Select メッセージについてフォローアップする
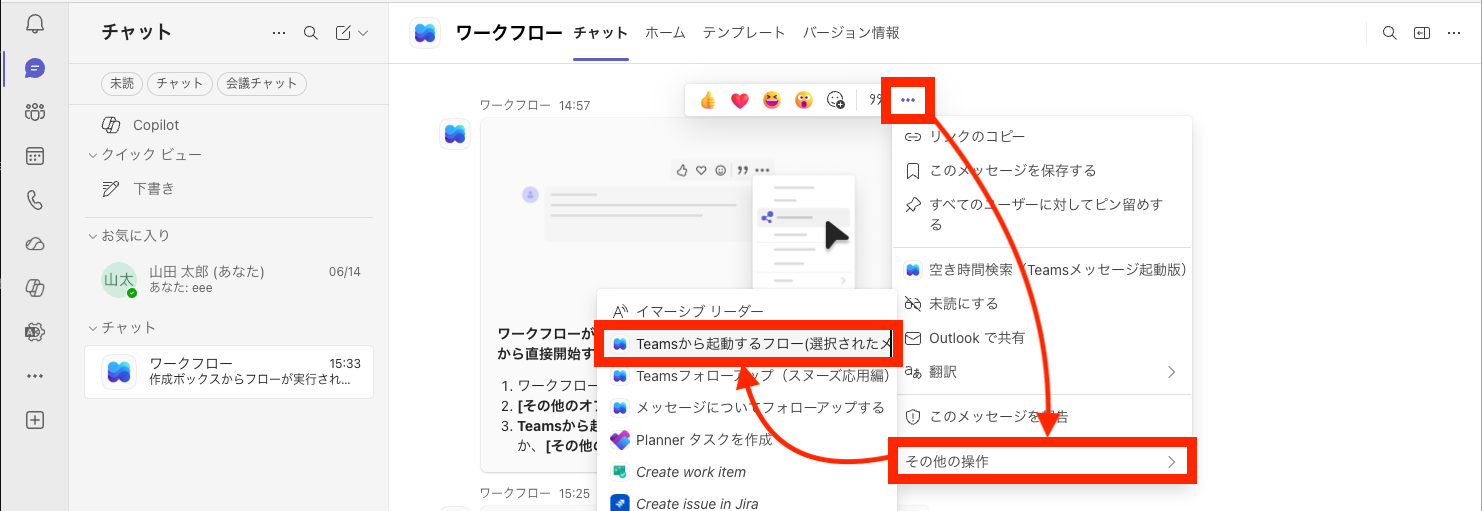Screen dimensions: 1482x511 tap(747, 408)
